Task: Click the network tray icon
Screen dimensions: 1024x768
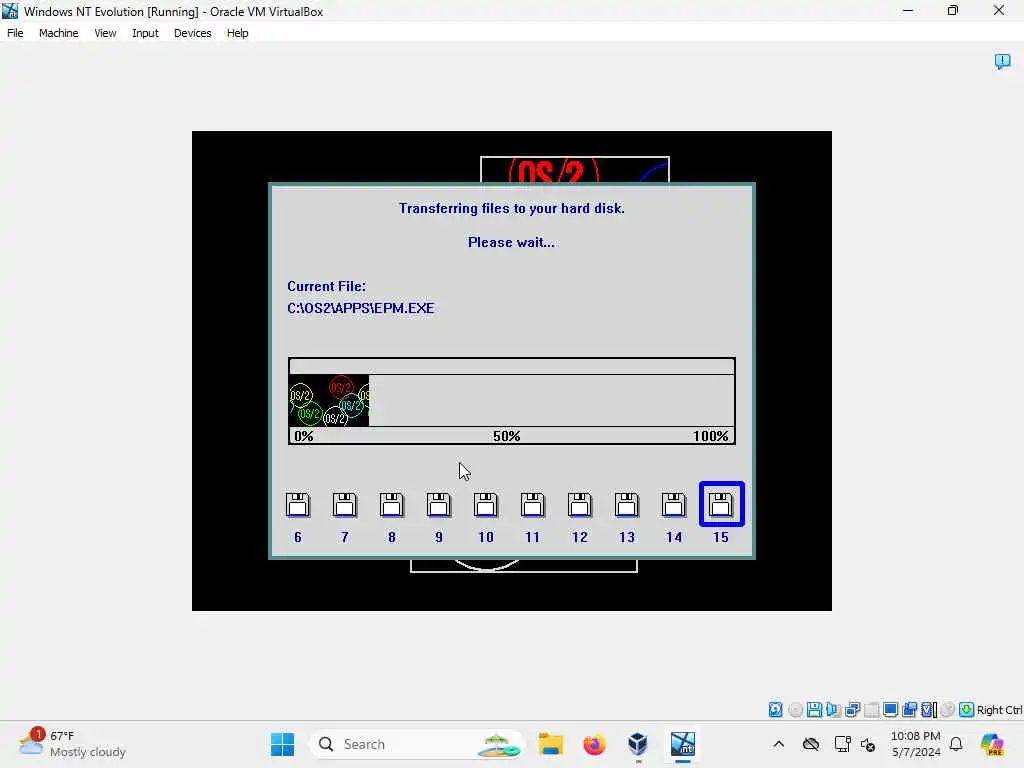Action: tap(842, 744)
